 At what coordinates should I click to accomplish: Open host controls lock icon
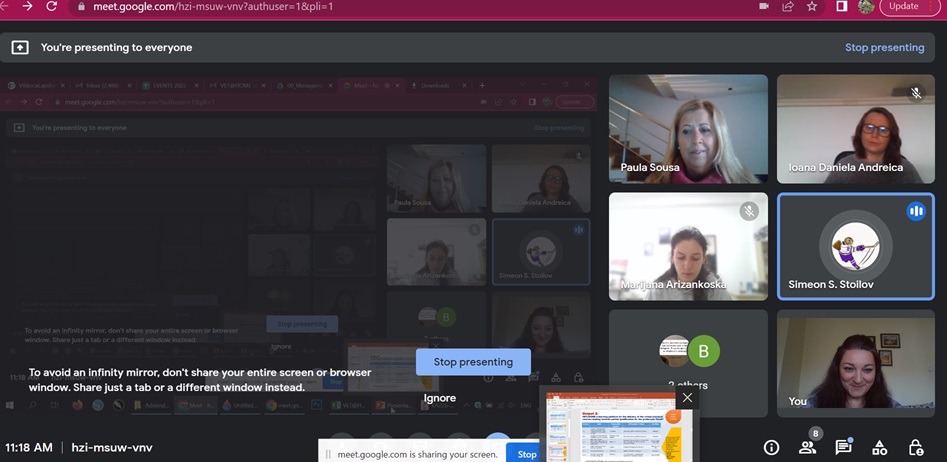pyautogui.click(x=915, y=448)
